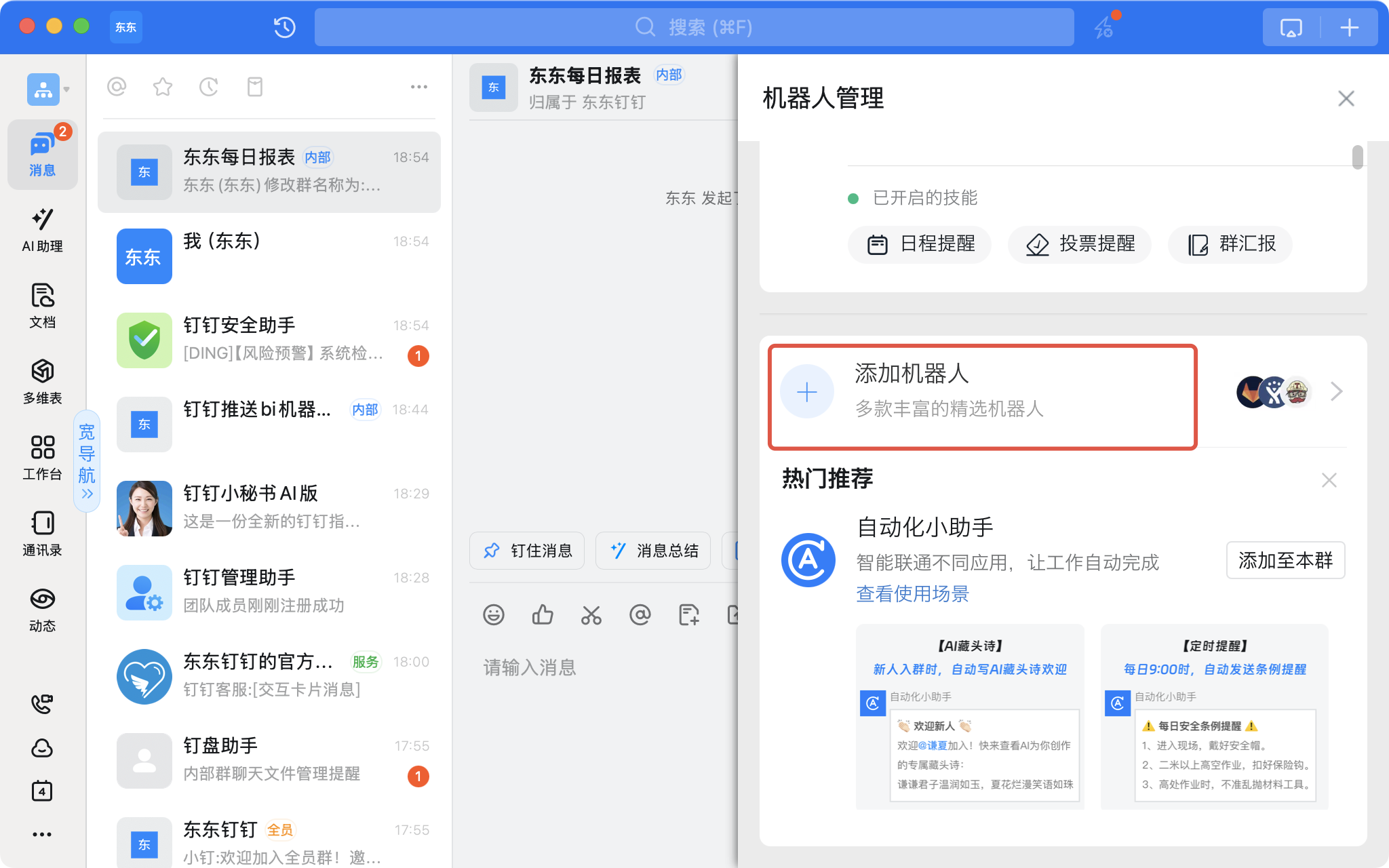Open 查看使用场景 link
1389x868 pixels.
coord(912,594)
